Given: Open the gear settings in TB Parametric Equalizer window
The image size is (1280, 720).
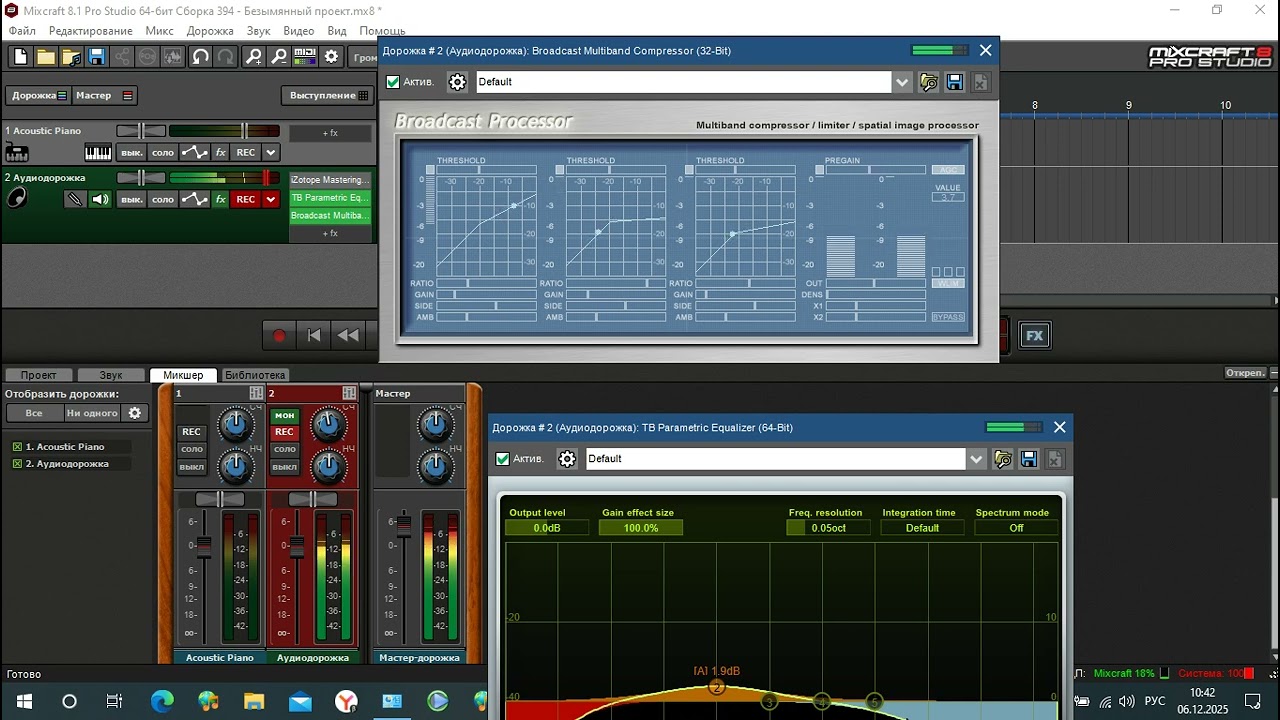Looking at the screenshot, I should coord(567,459).
